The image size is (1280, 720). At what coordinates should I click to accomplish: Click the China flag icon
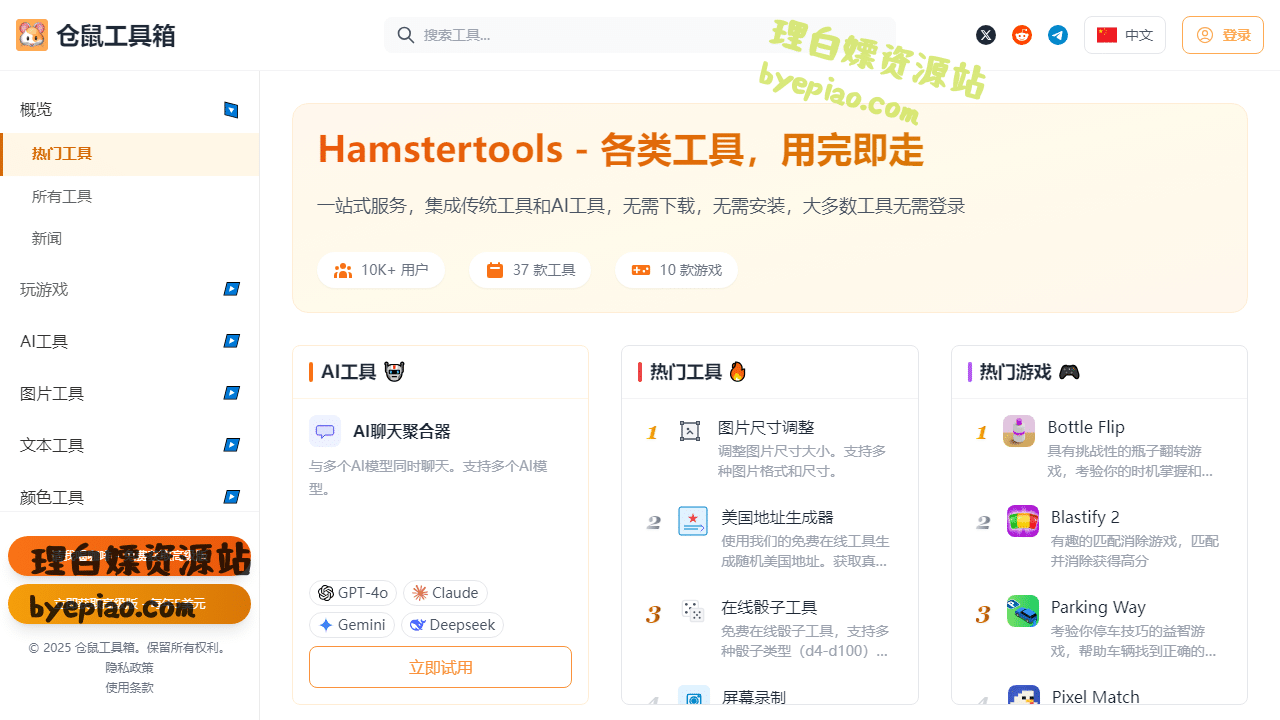point(1106,35)
